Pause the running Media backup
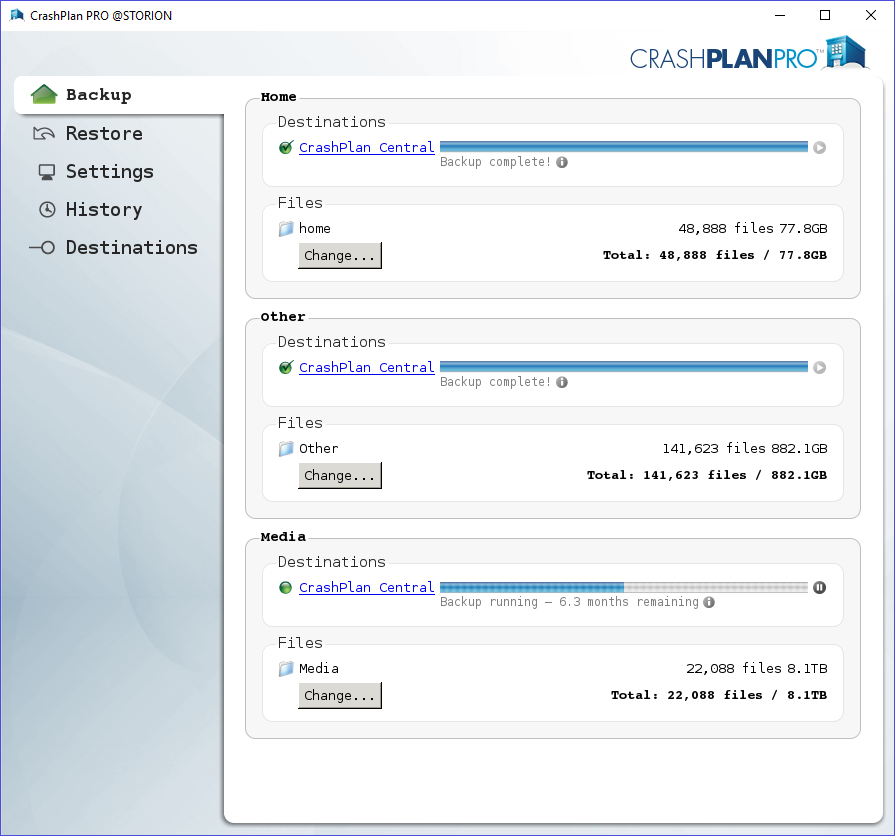Viewport: 895px width, 836px height. 819,587
